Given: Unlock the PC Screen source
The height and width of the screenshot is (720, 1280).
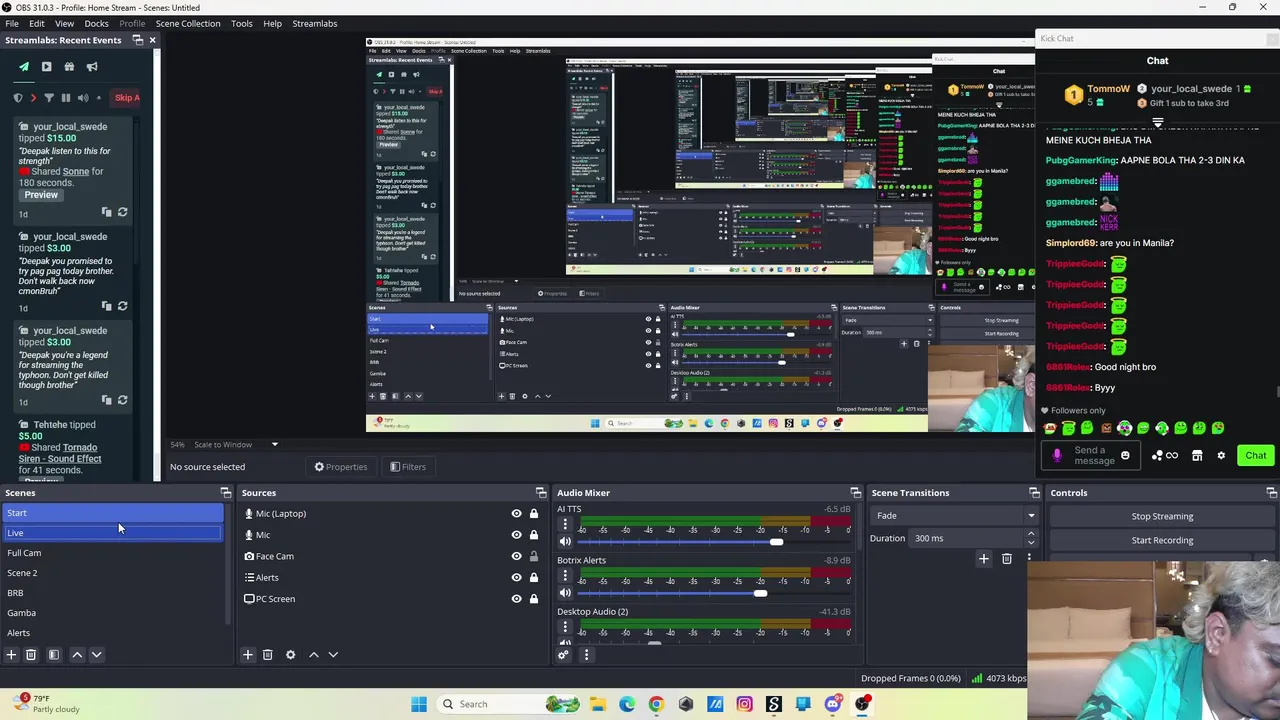Looking at the screenshot, I should pos(534,599).
